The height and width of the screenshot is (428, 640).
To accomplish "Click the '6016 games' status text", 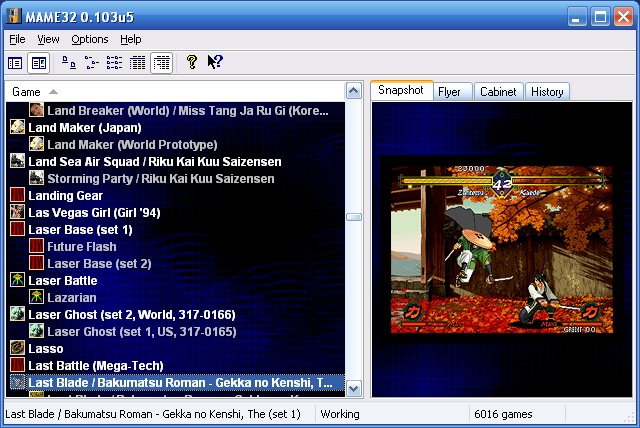I will tap(503, 415).
